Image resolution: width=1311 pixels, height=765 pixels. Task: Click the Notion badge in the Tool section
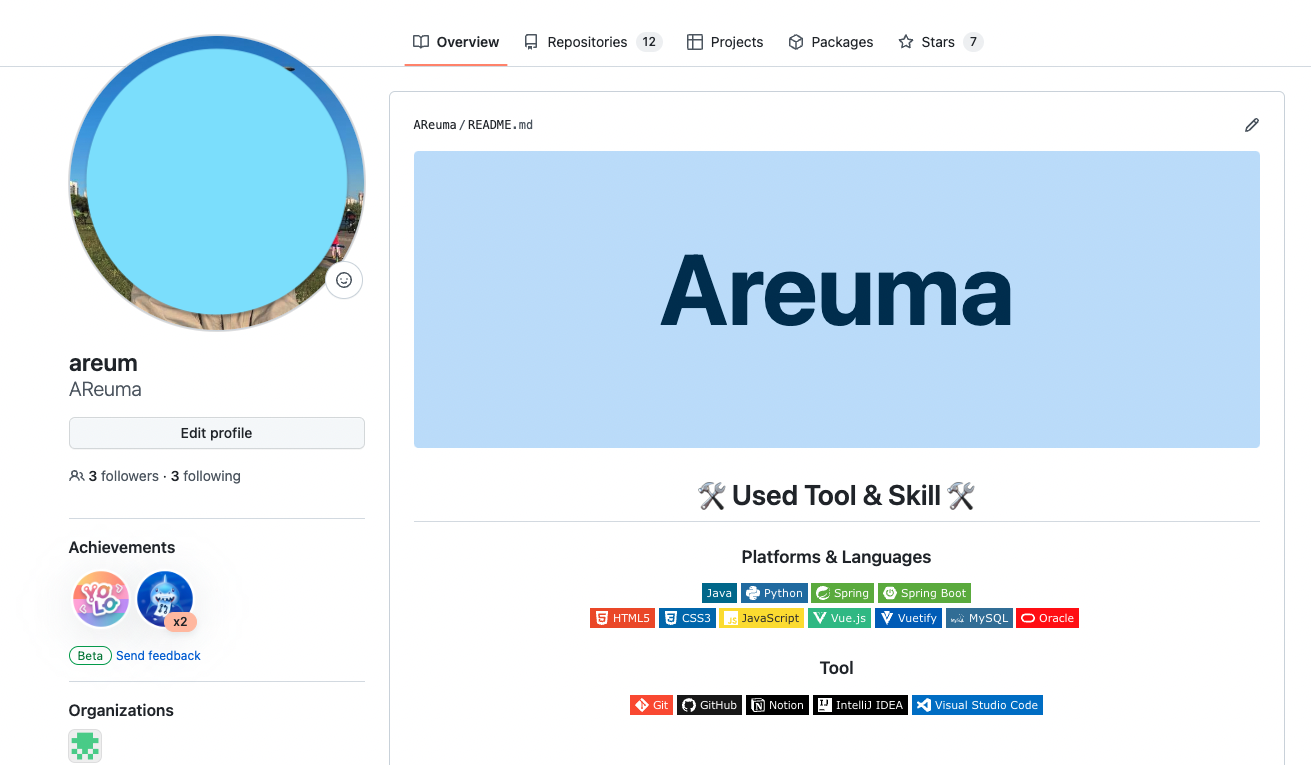point(777,704)
